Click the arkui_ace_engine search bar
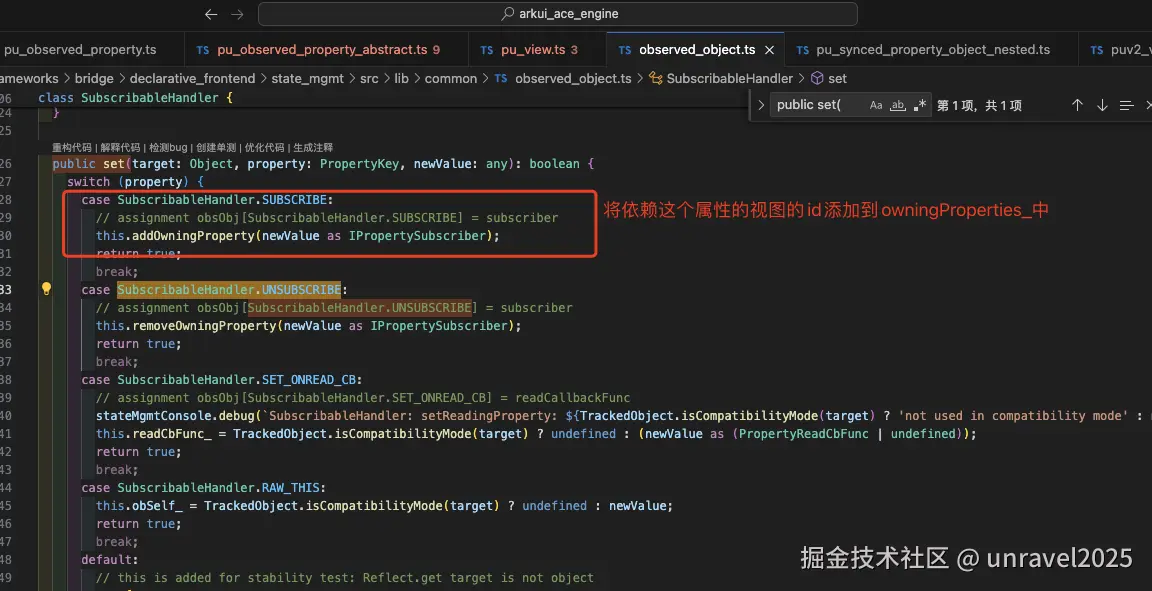Screen dimensions: 1152x591 558,14
